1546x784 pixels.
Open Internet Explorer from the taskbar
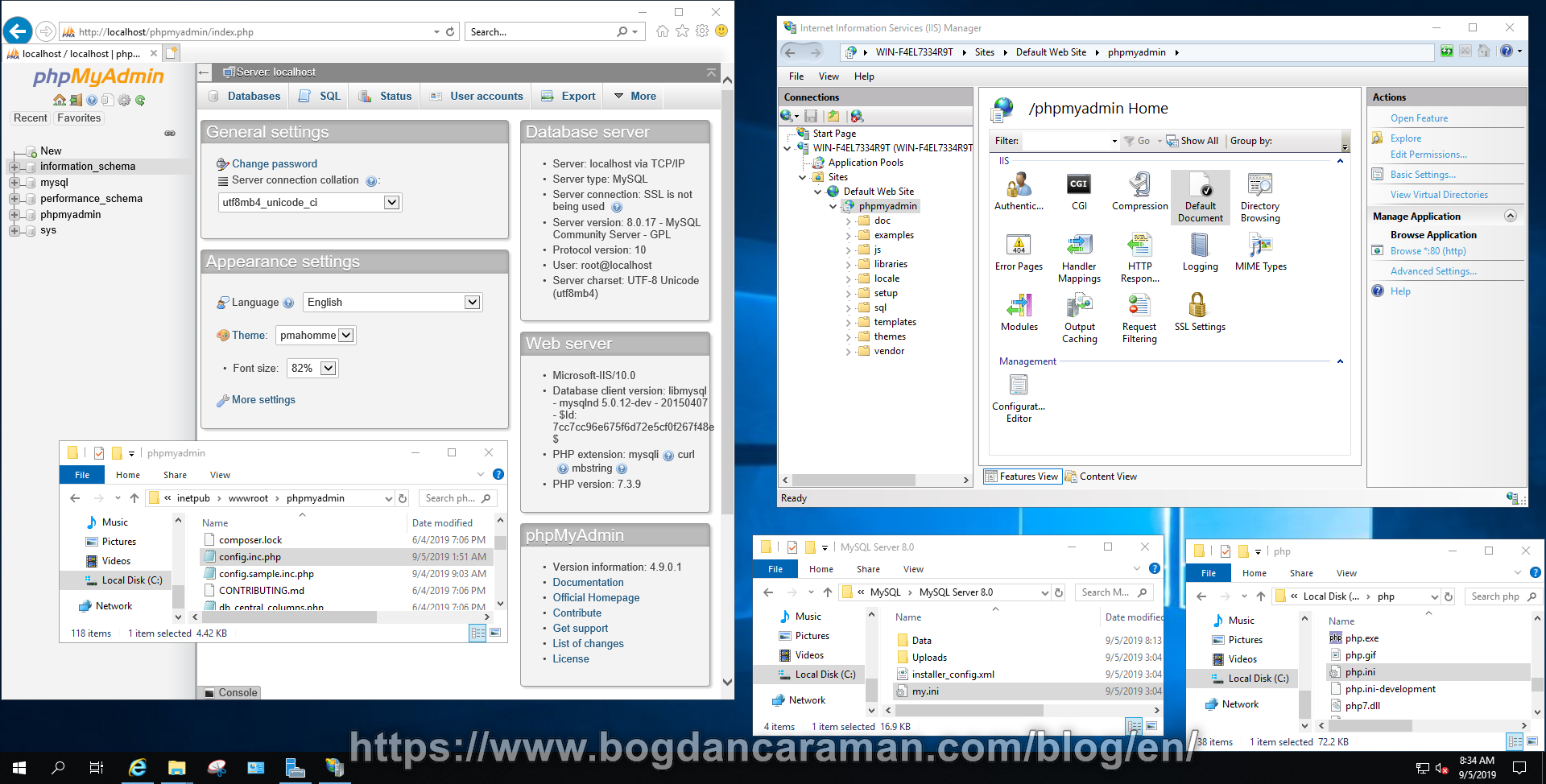[138, 767]
